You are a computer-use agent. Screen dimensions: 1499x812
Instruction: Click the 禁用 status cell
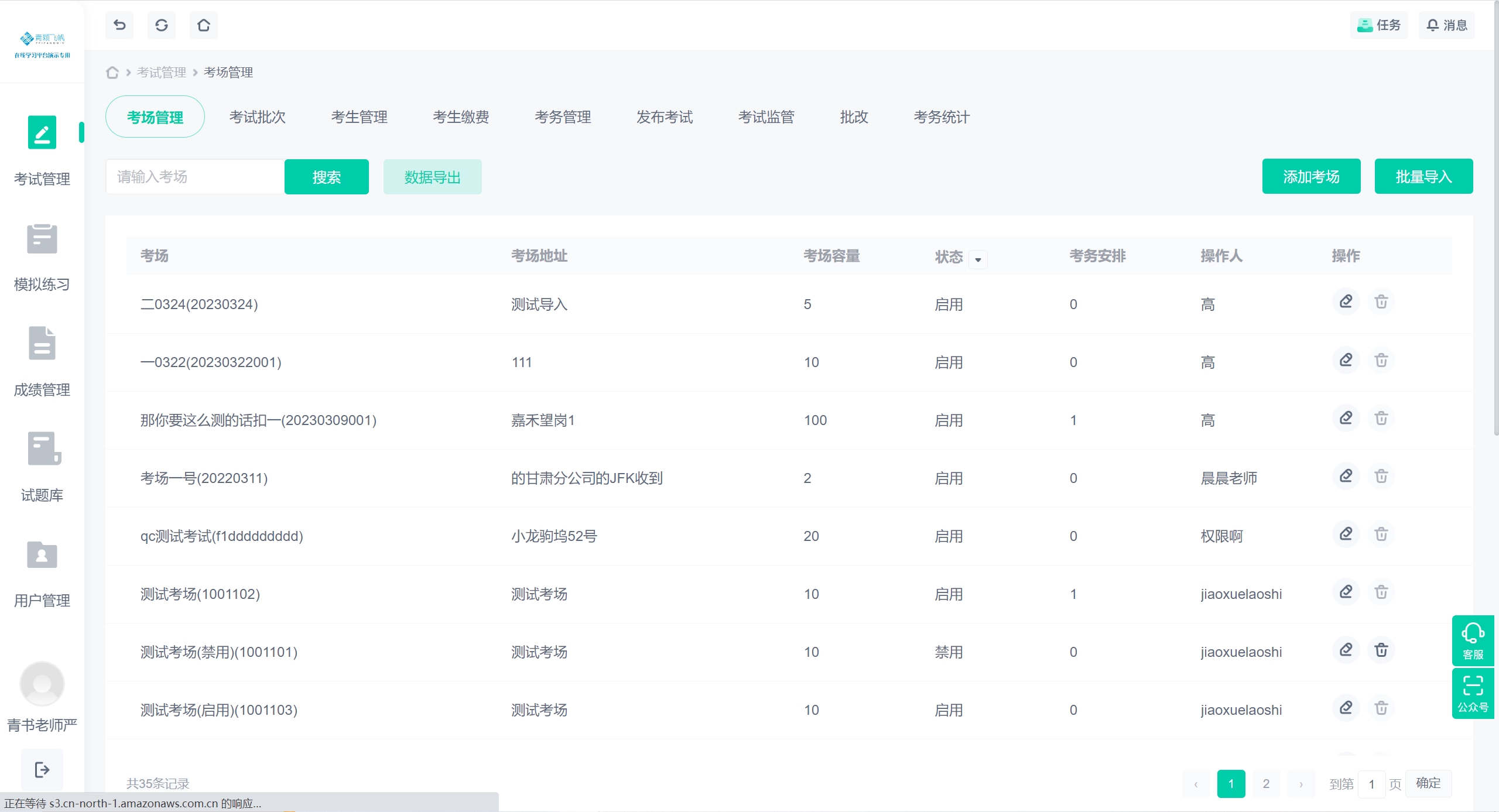(949, 652)
